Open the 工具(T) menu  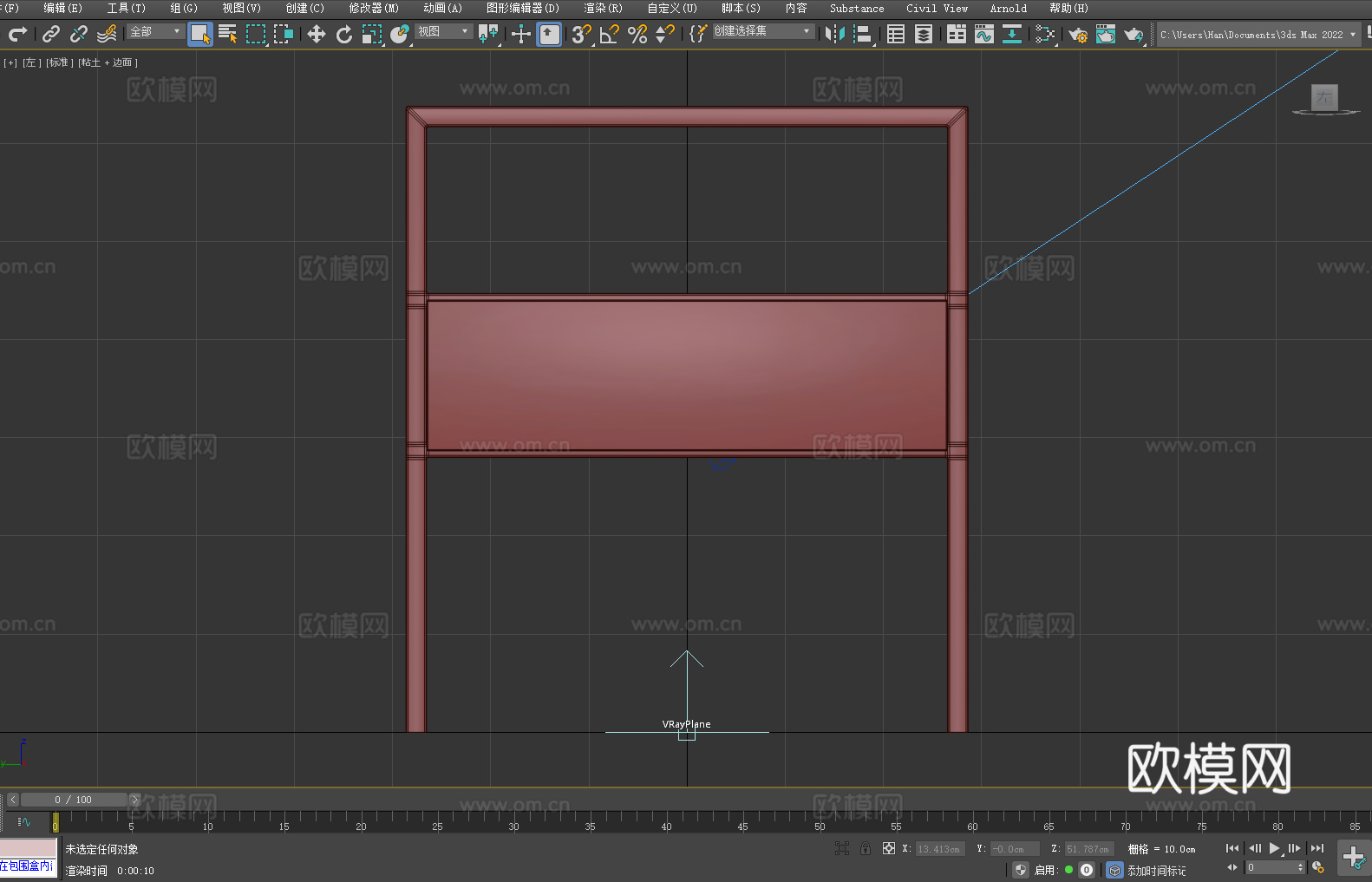click(127, 9)
